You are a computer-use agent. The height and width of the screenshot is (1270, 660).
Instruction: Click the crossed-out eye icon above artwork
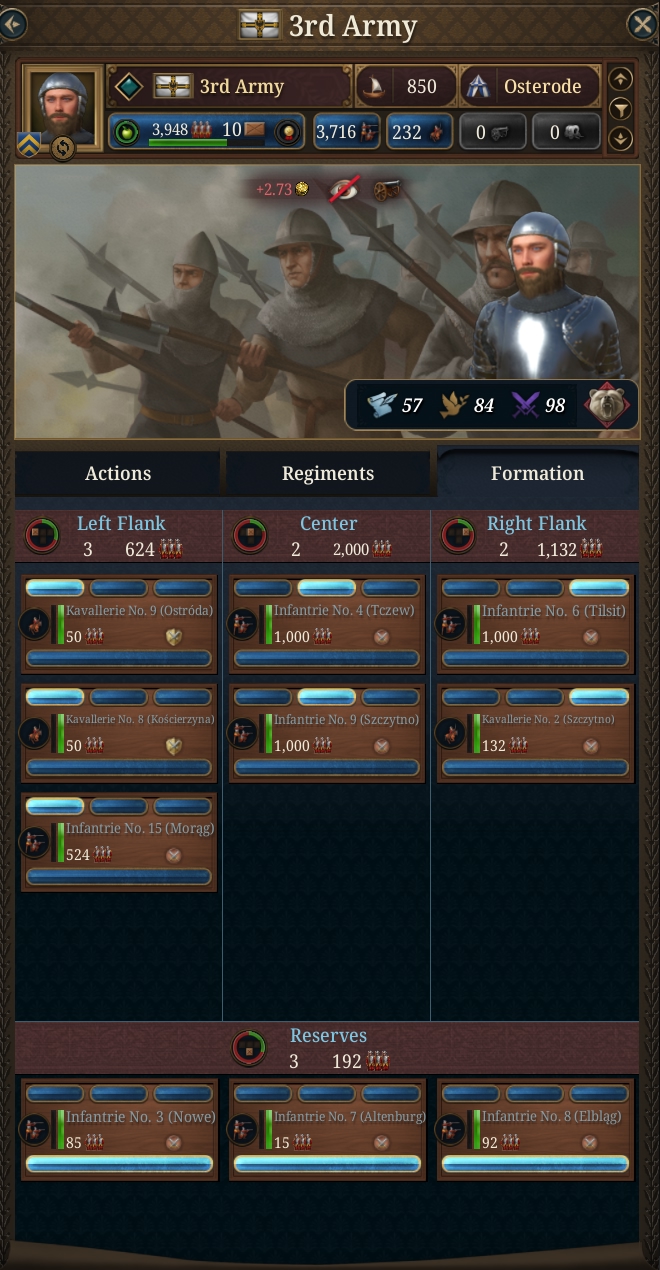(x=346, y=189)
